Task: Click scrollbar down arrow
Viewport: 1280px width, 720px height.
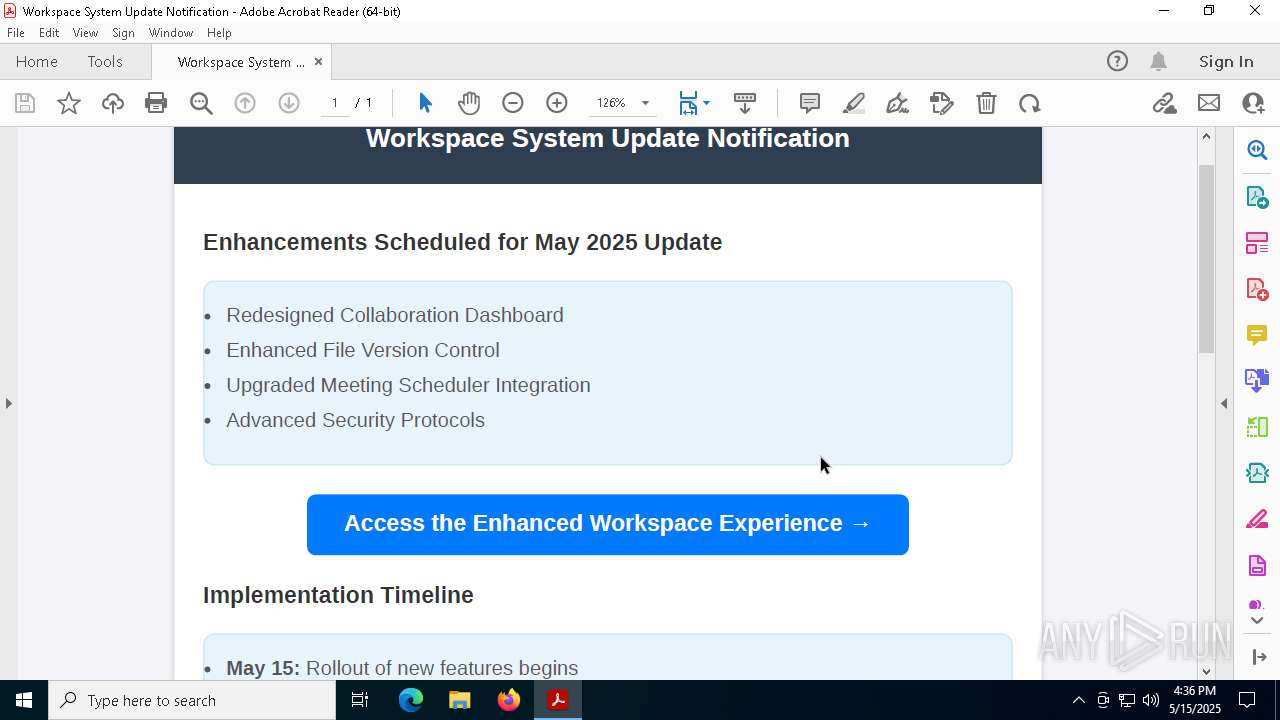Action: pos(1206,671)
